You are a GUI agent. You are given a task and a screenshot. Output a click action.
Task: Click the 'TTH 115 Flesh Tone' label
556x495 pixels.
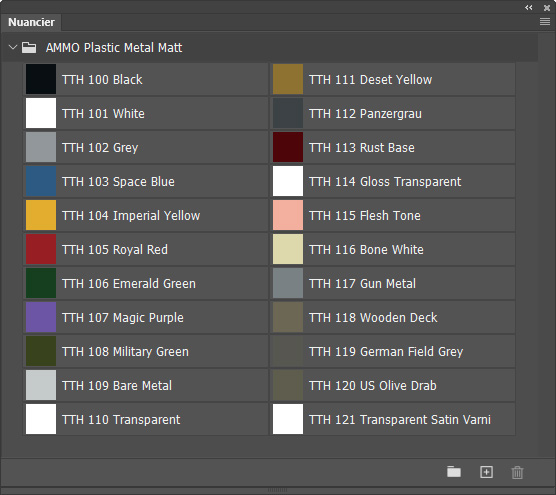365,216
